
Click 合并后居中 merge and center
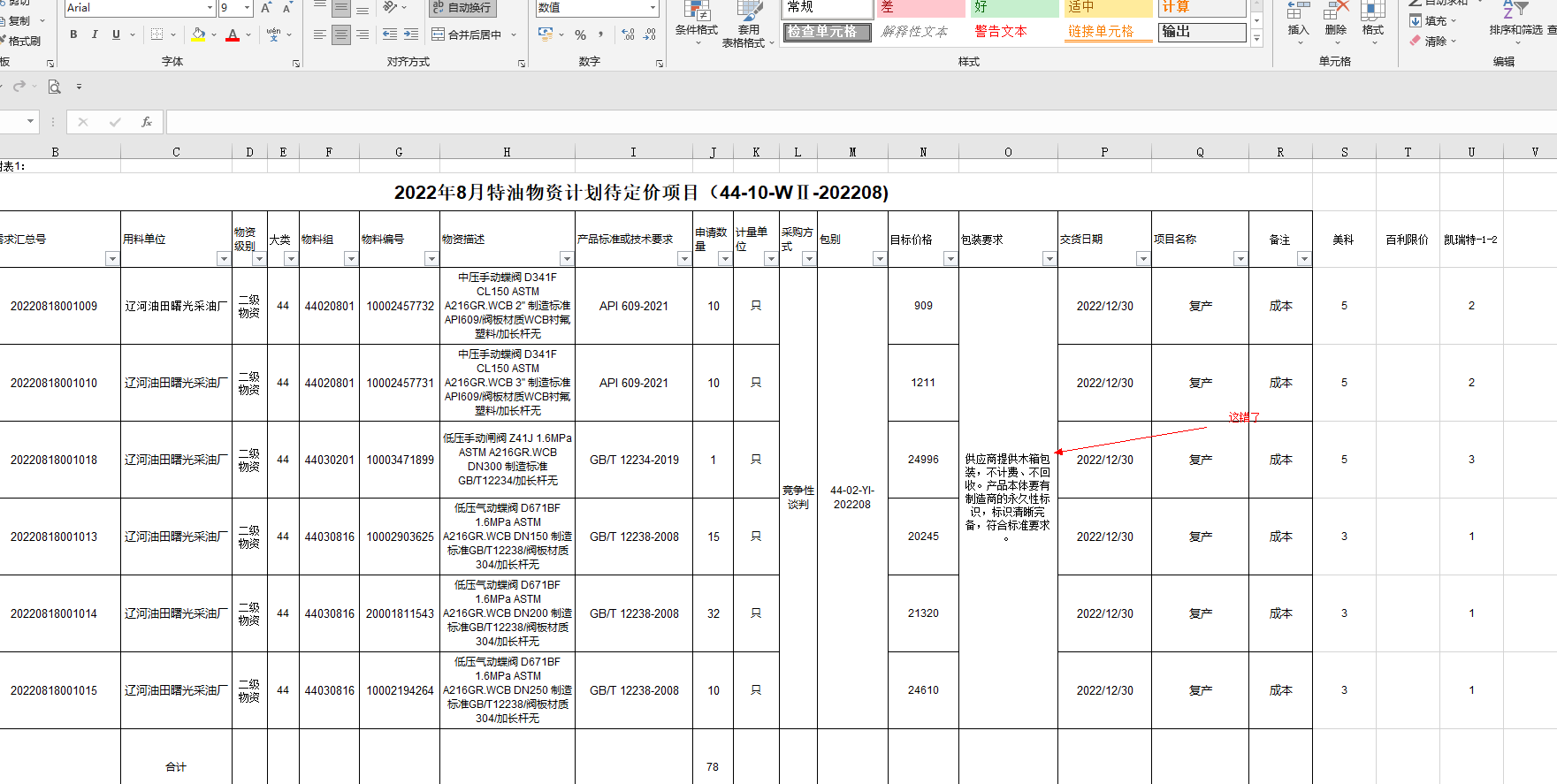pos(467,34)
